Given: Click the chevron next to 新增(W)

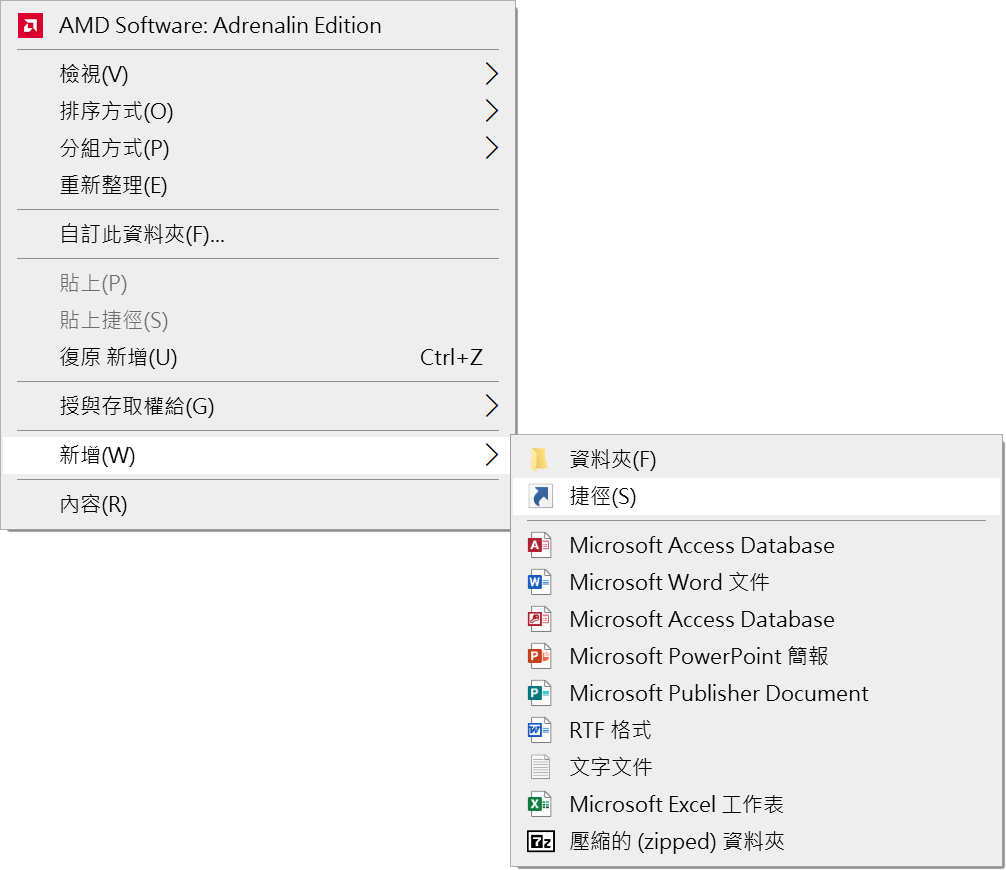Looking at the screenshot, I should click(x=491, y=455).
